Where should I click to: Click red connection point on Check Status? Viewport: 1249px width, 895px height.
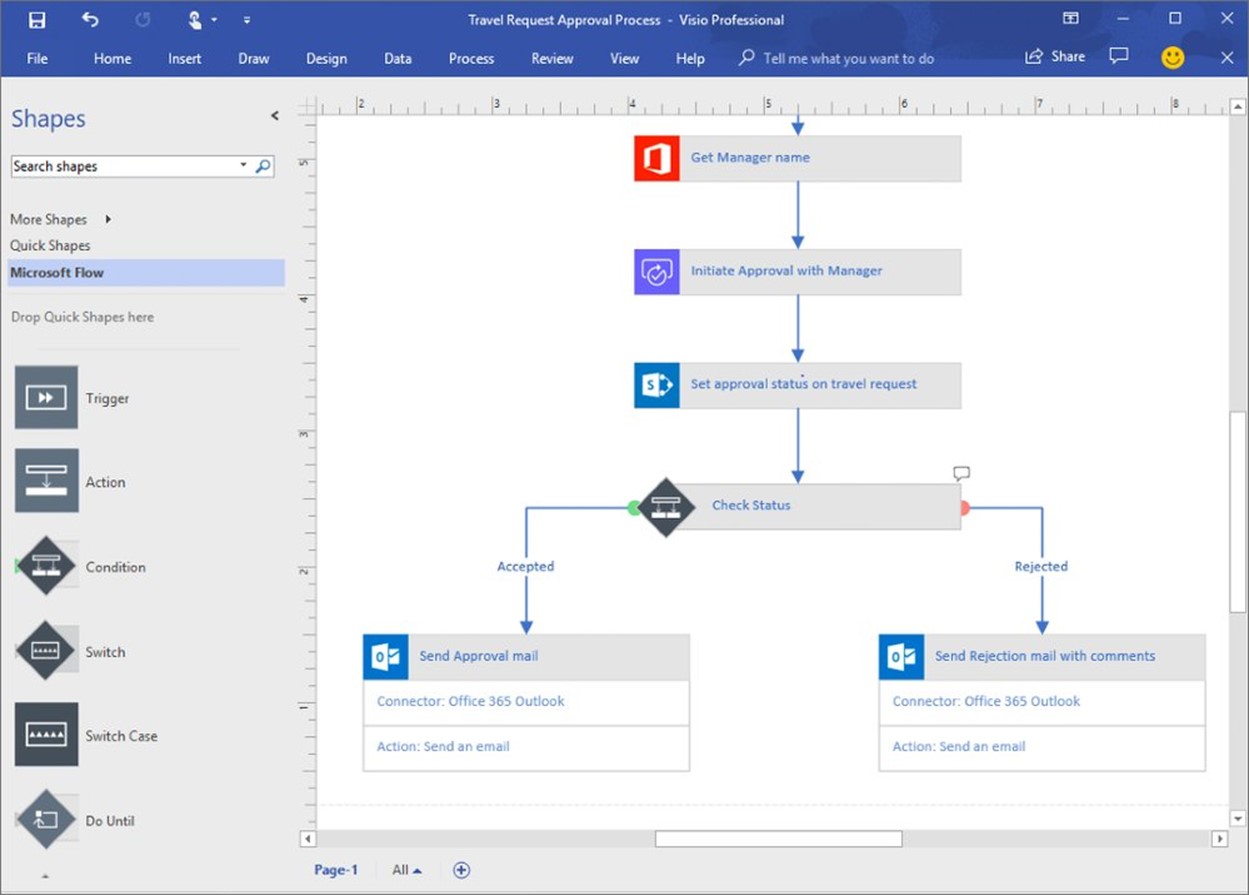[964, 508]
